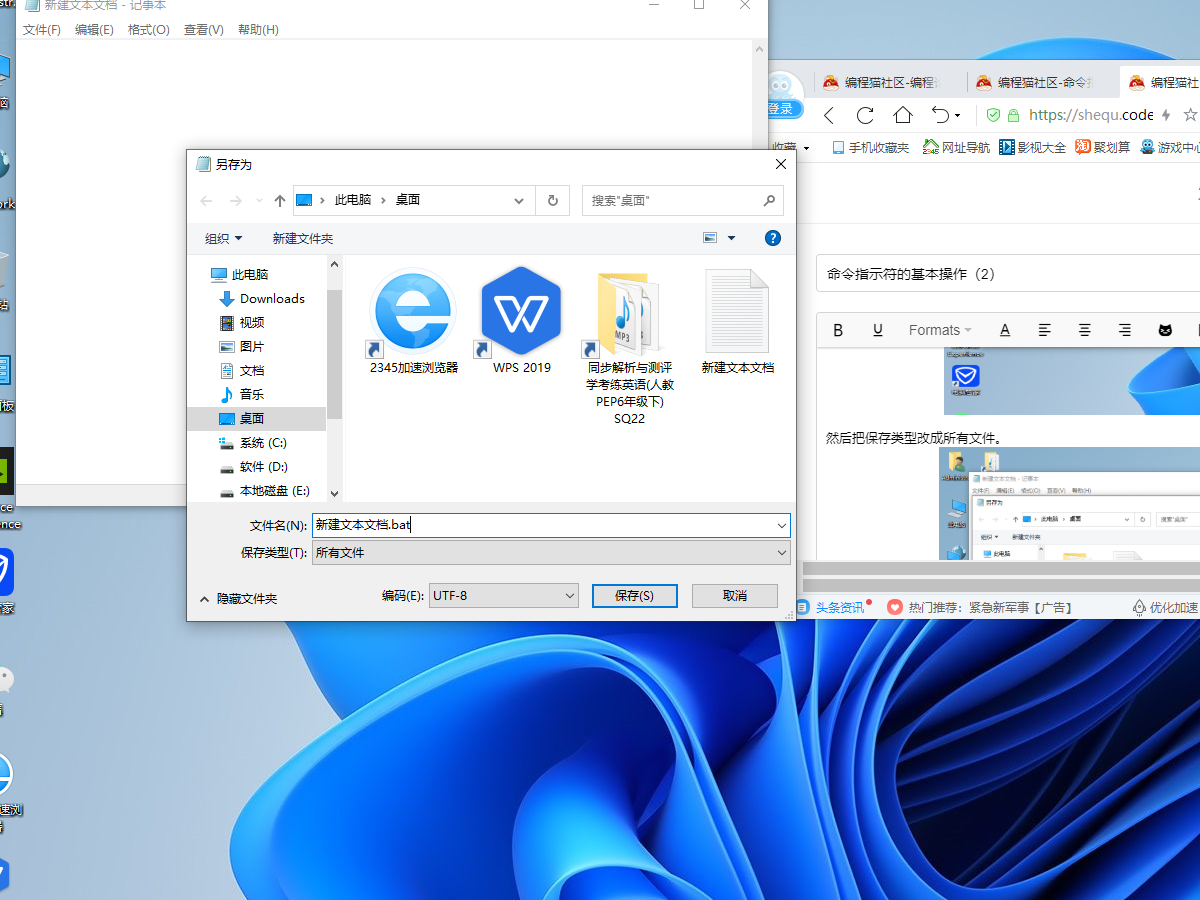Refresh the folder view in Save As dialog

pos(552,200)
